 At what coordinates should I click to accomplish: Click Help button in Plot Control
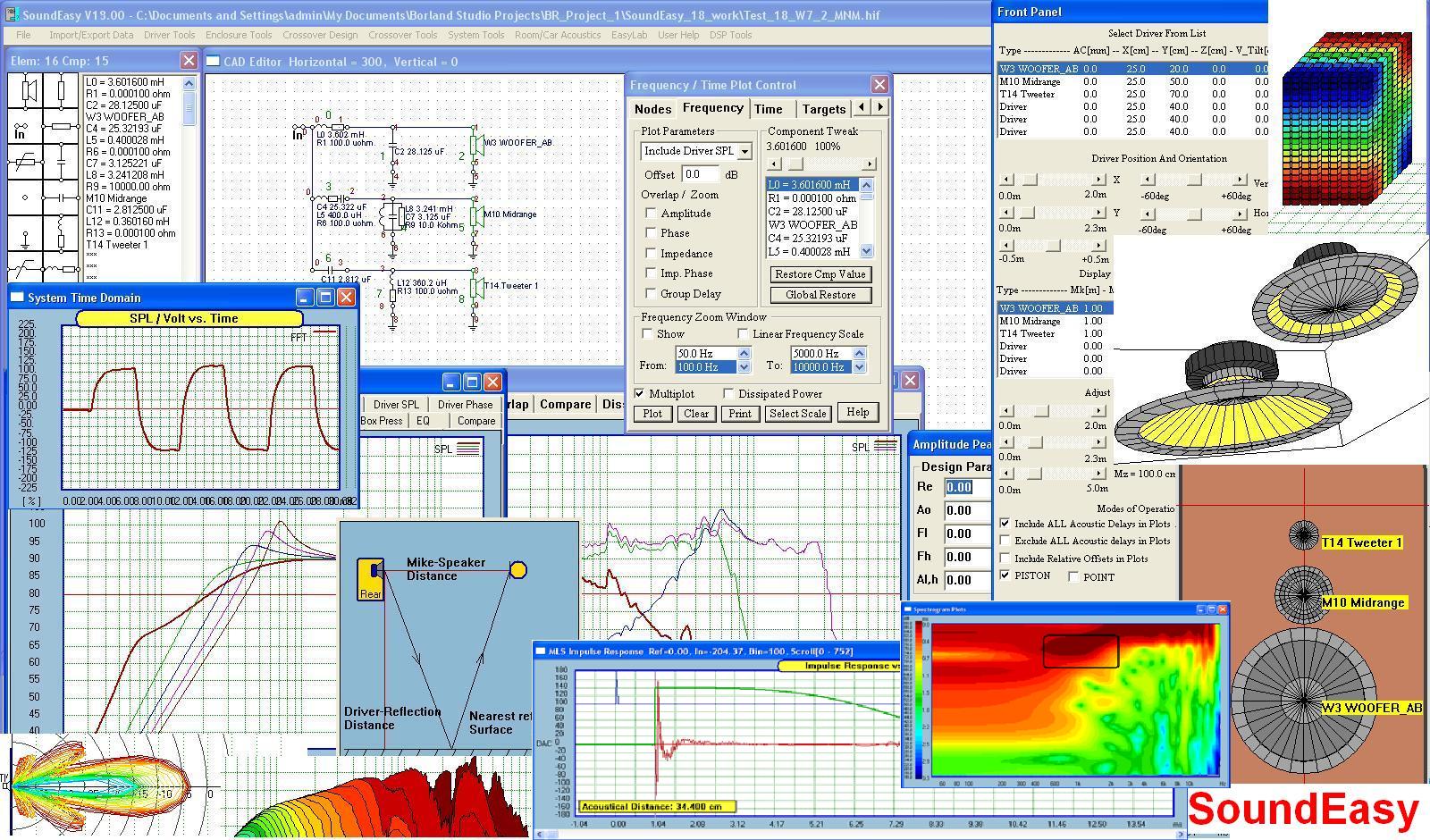(x=858, y=412)
